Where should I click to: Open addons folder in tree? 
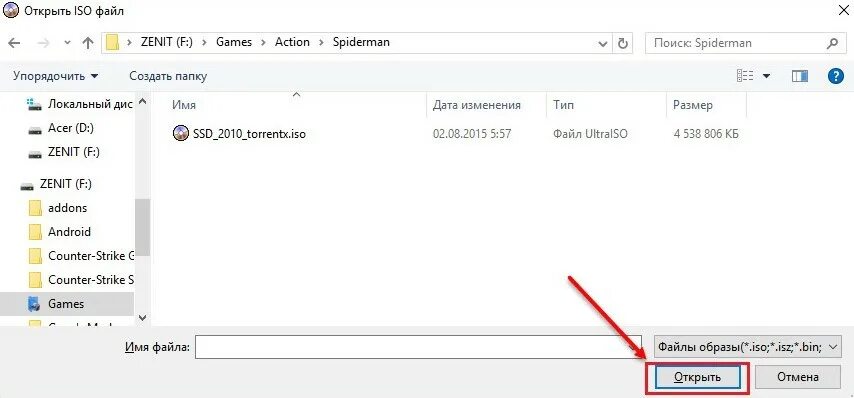[68, 208]
